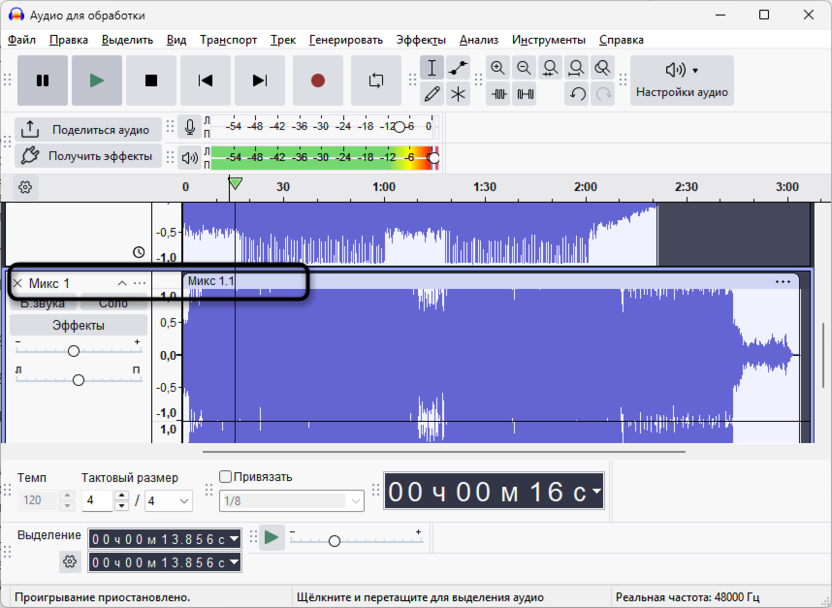The height and width of the screenshot is (608, 832).
Task: Collapse the Микс 1 track with the chevron
Action: coord(122,284)
